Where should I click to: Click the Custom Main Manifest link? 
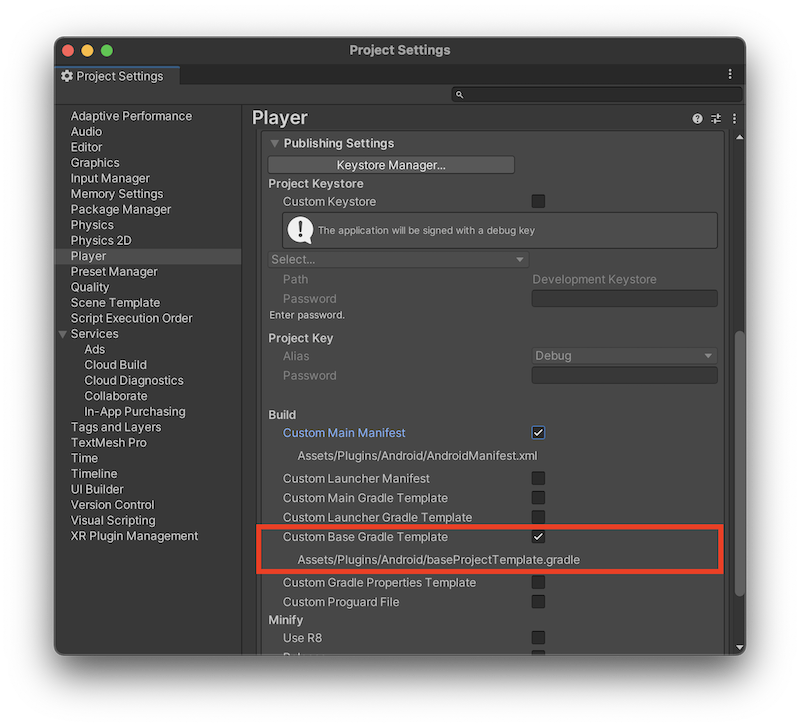click(344, 433)
